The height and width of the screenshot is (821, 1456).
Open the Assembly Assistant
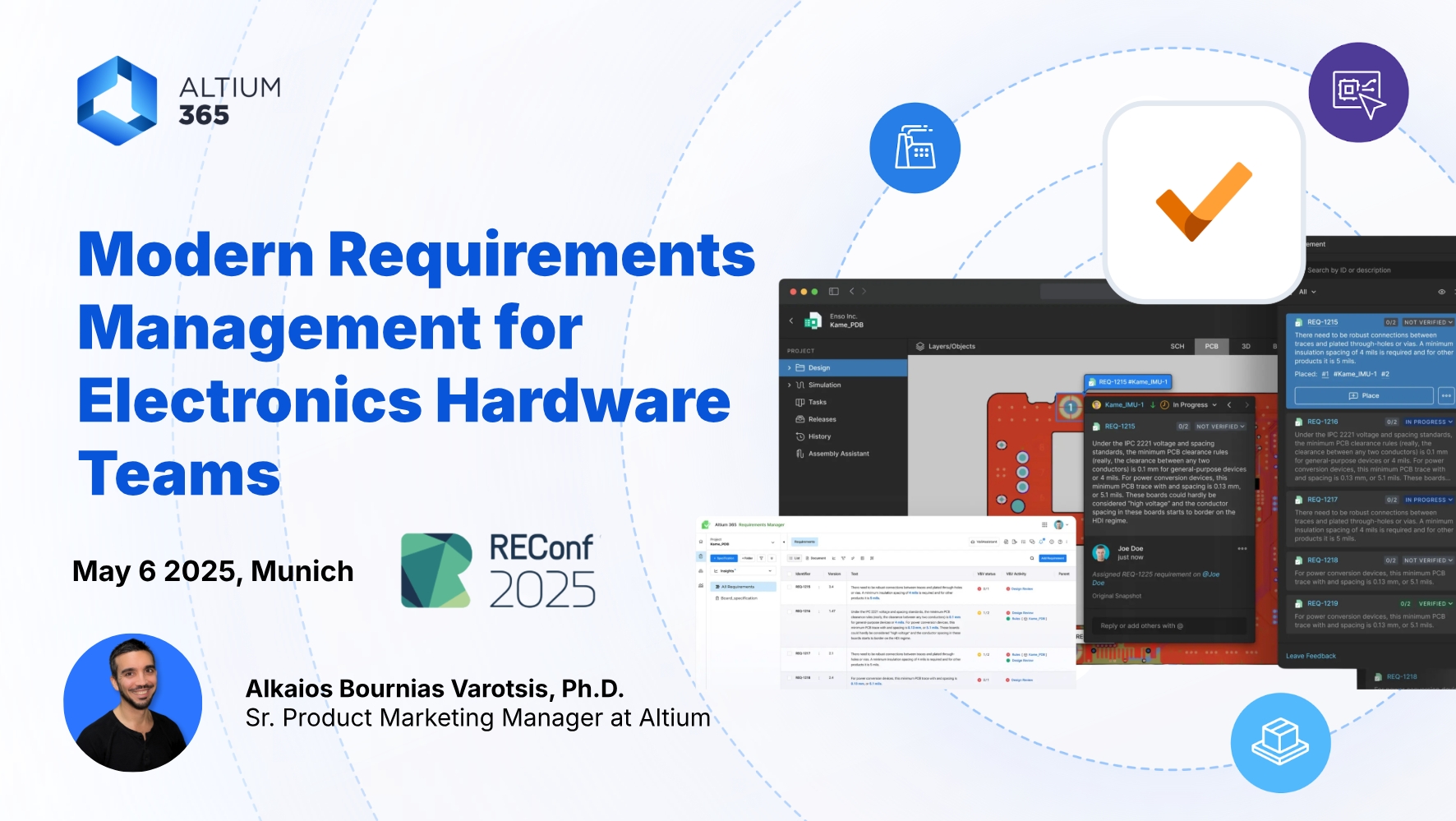pos(839,454)
